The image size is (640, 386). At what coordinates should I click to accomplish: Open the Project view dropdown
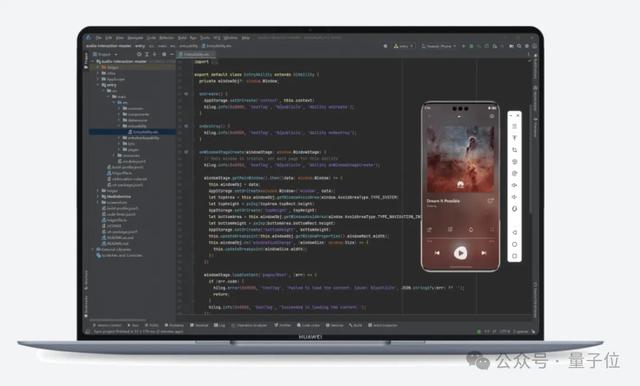pyautogui.click(x=105, y=54)
